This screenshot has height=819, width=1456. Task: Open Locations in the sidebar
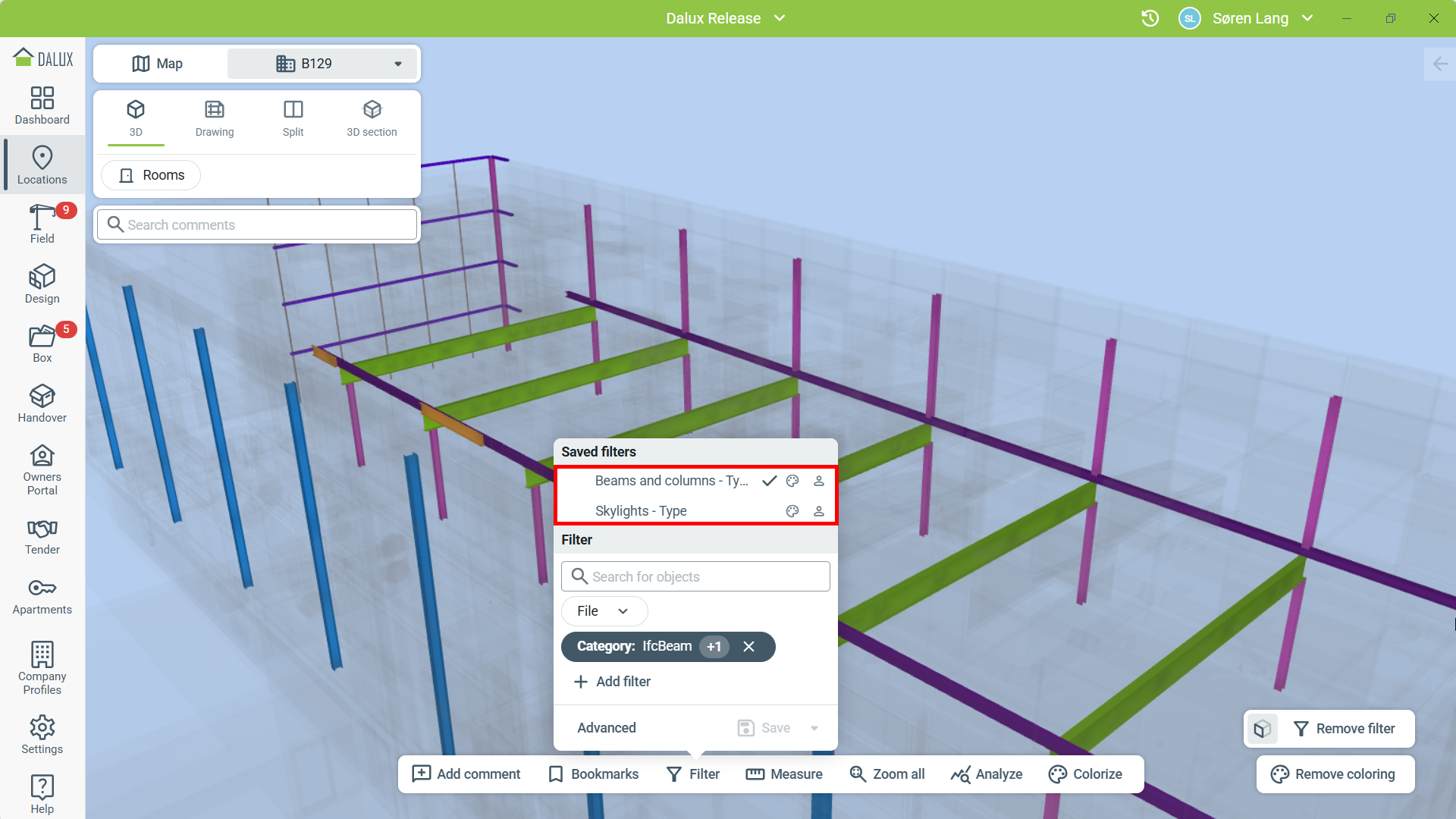[x=42, y=165]
